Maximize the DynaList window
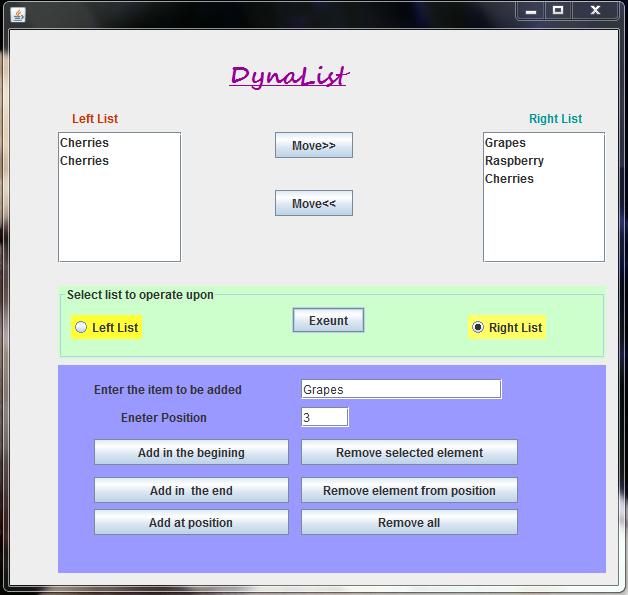This screenshot has width=628, height=595. (x=558, y=10)
